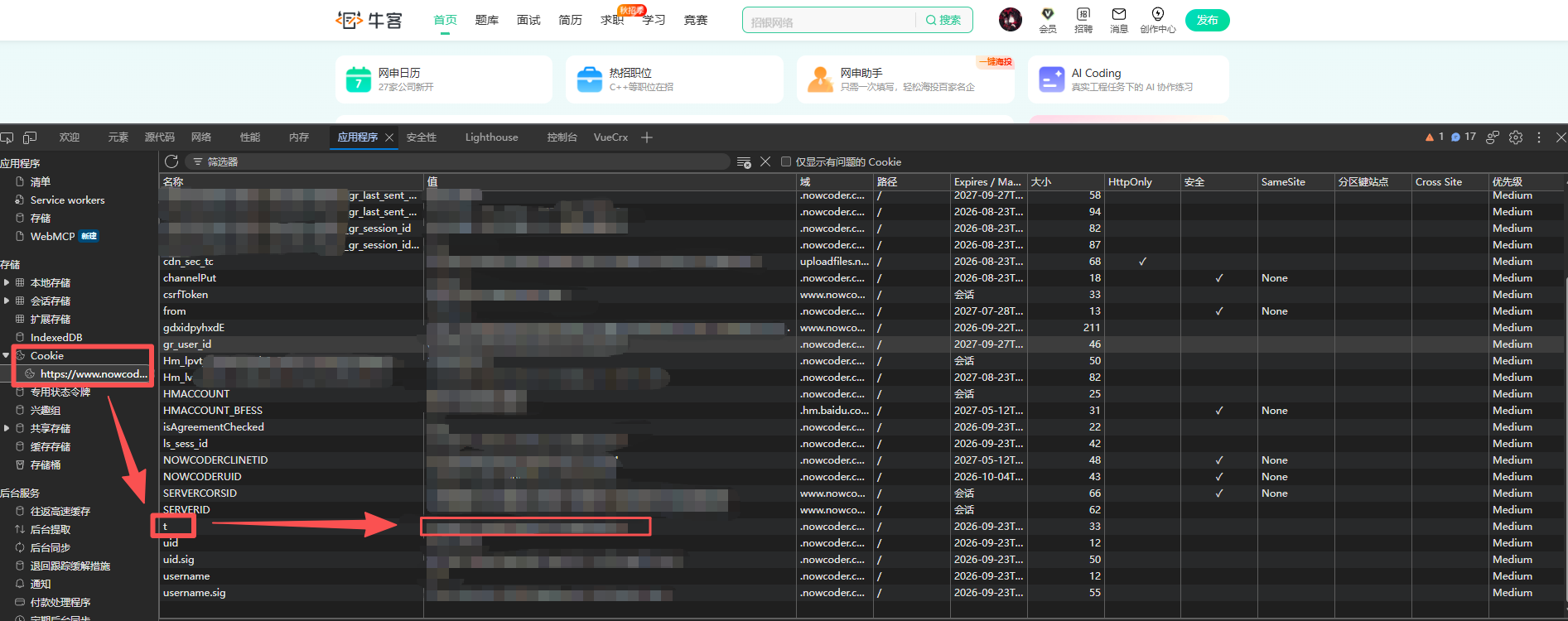Click the 17 issues indicator
This screenshot has height=621, width=1568.
point(1464,137)
